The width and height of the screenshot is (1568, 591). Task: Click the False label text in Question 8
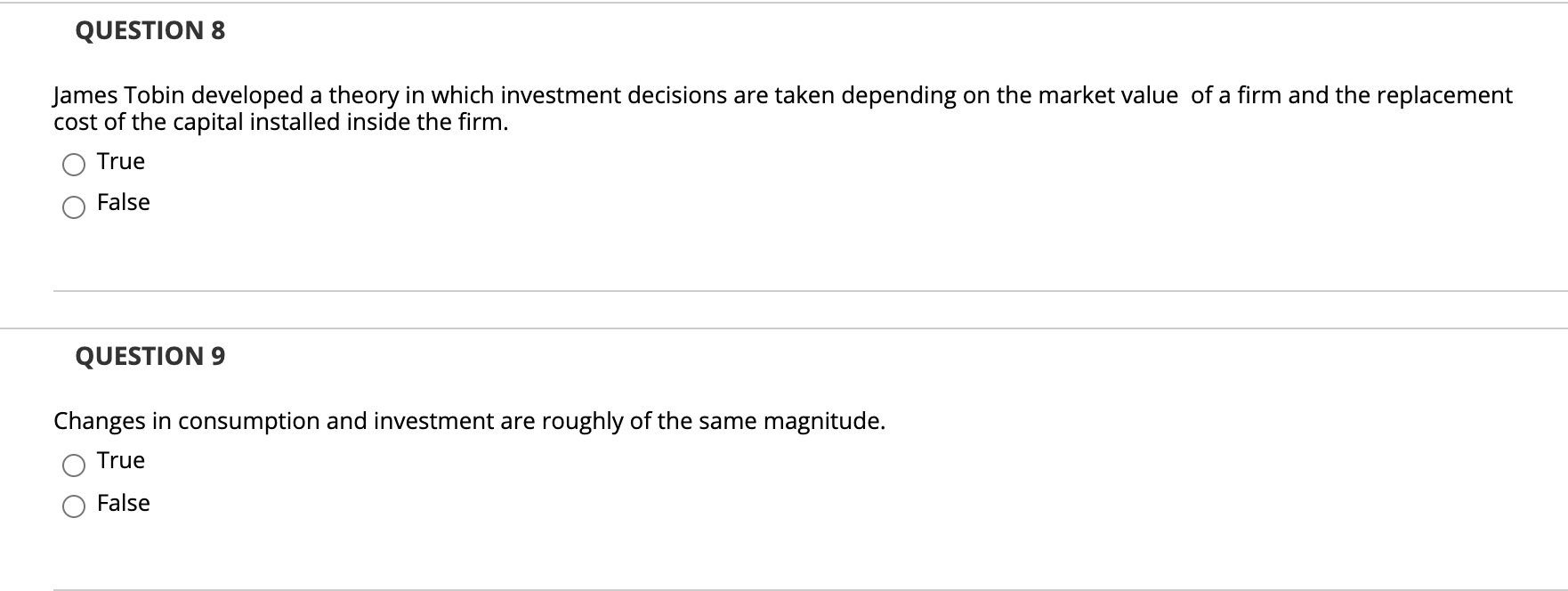tap(123, 202)
